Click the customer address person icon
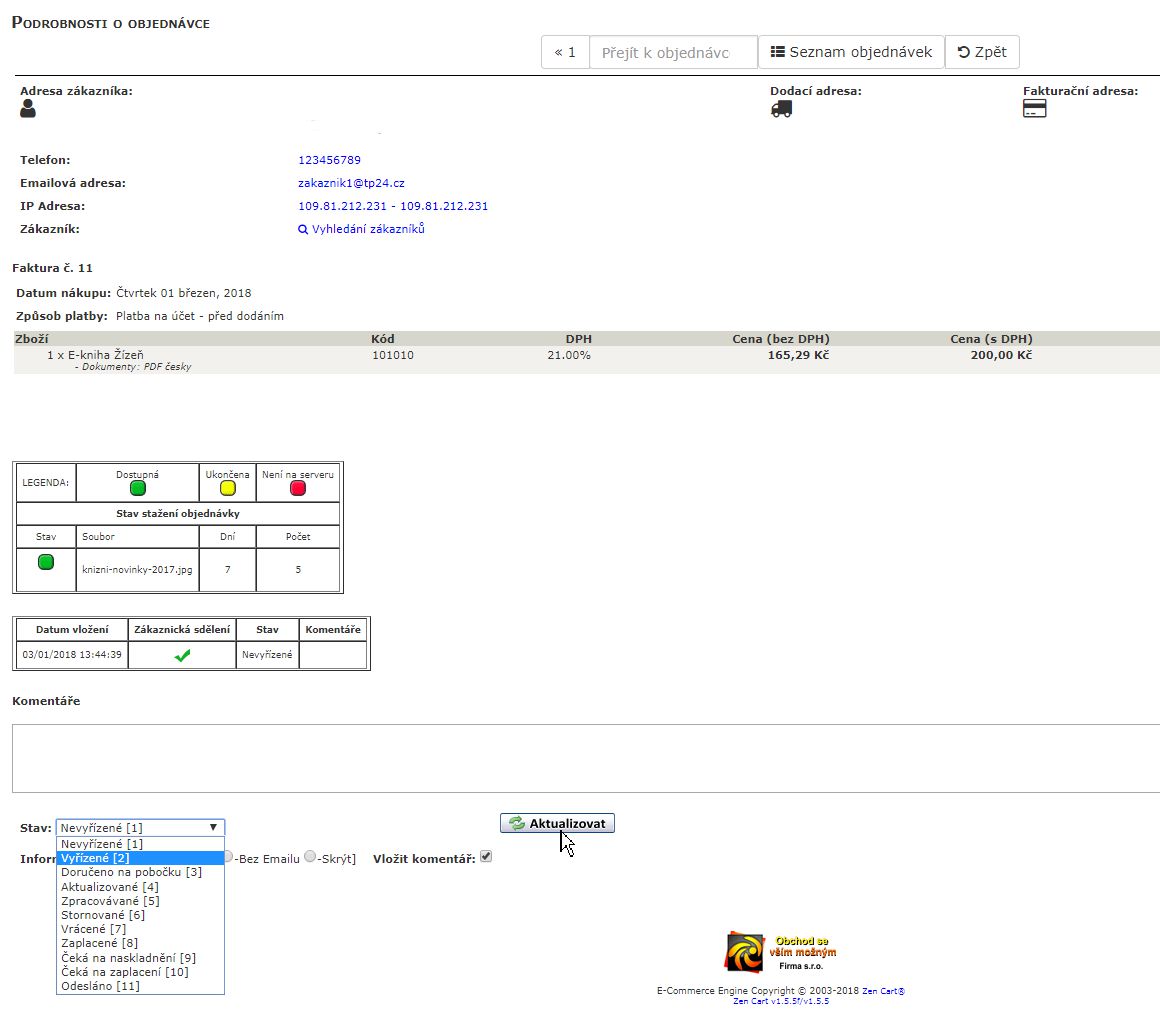1160x1024 pixels. pyautogui.click(x=28, y=109)
